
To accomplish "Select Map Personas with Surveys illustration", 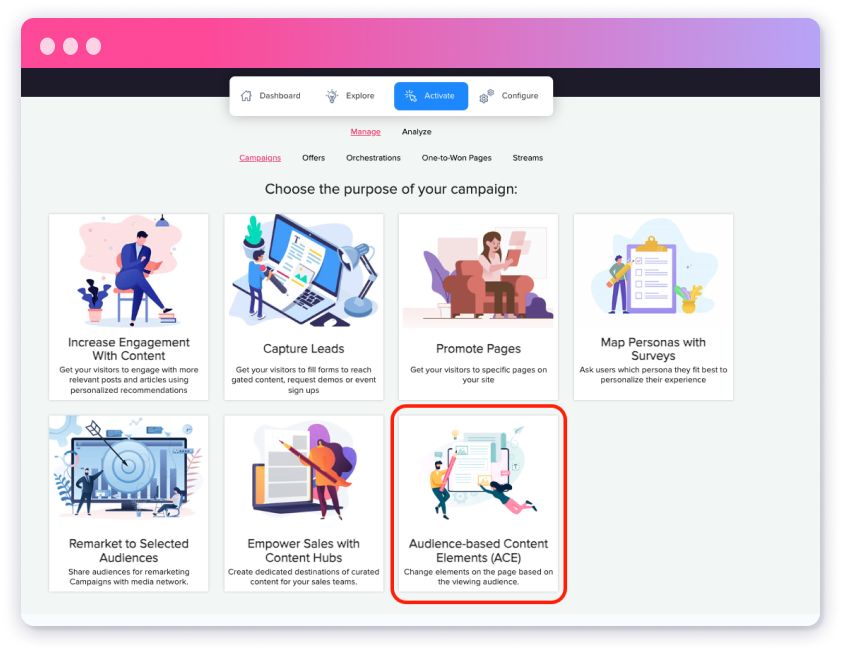I will coord(653,268).
